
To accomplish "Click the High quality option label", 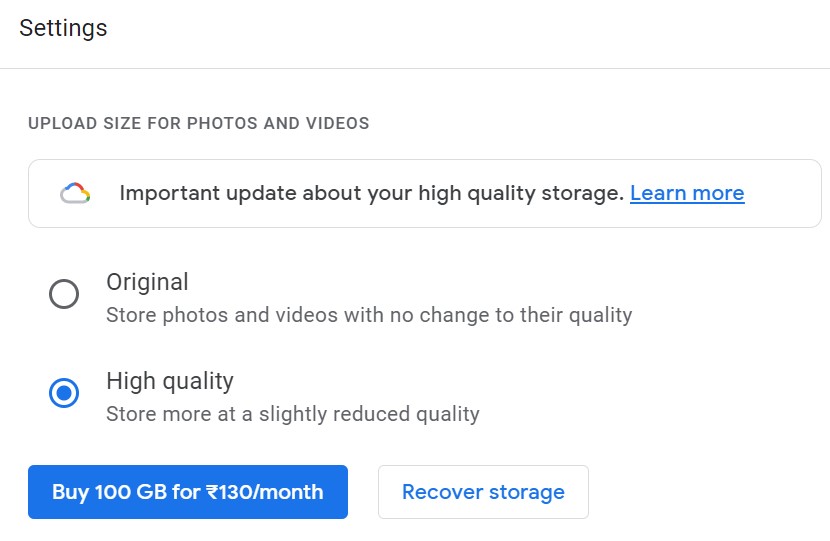I will [x=170, y=381].
